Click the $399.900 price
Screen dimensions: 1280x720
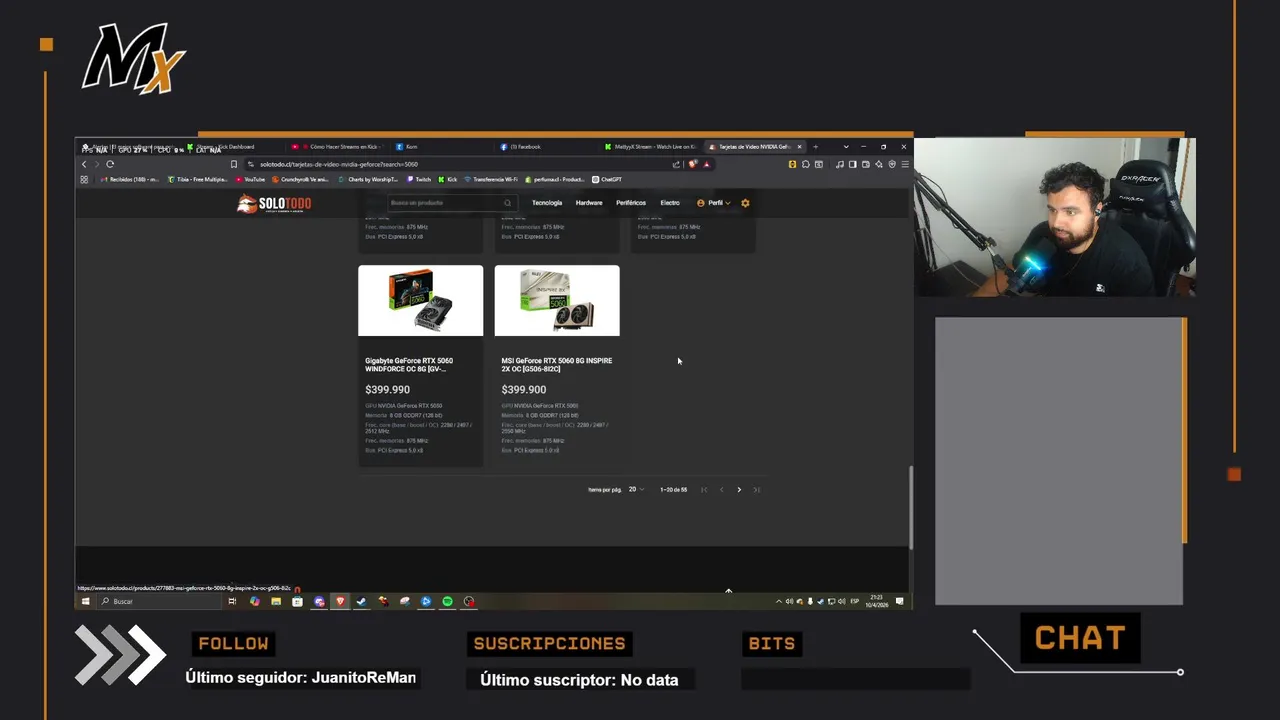pyautogui.click(x=523, y=390)
